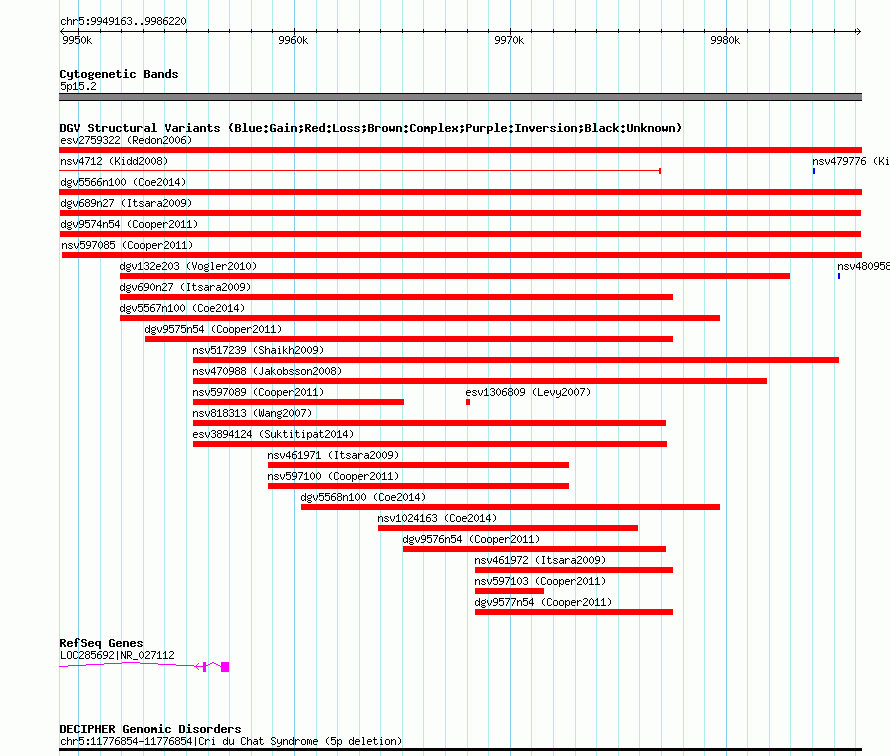Viewport: 890px width, 756px height.
Task: Open nsv597085 (Cooper2011) variant
Action: pyautogui.click(x=461, y=255)
